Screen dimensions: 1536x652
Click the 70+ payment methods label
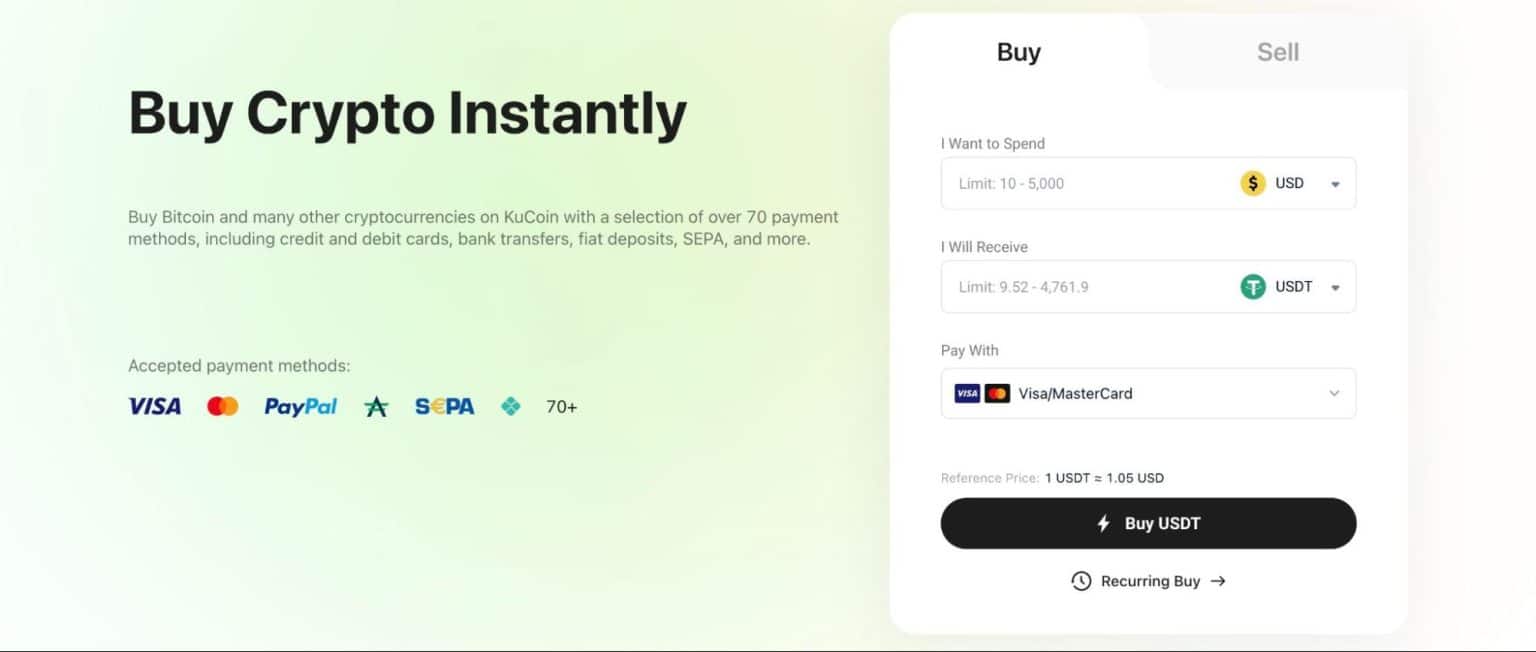[560, 406]
